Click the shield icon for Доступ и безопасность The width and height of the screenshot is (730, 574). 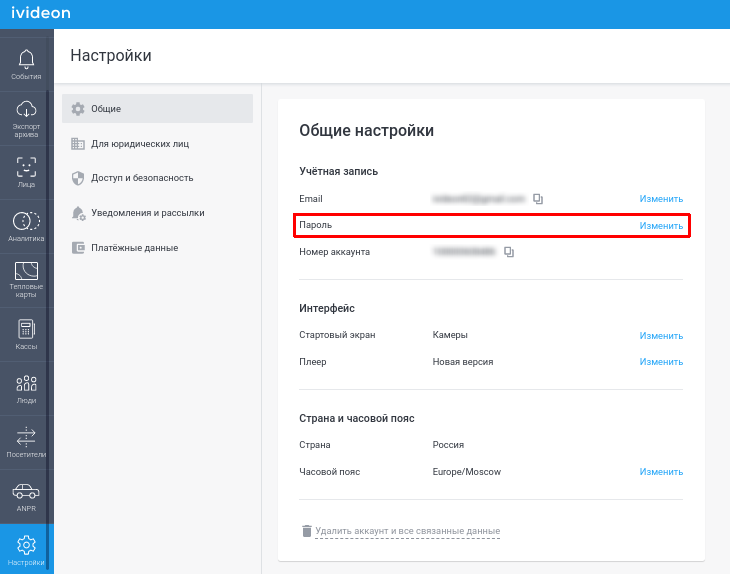coord(78,178)
